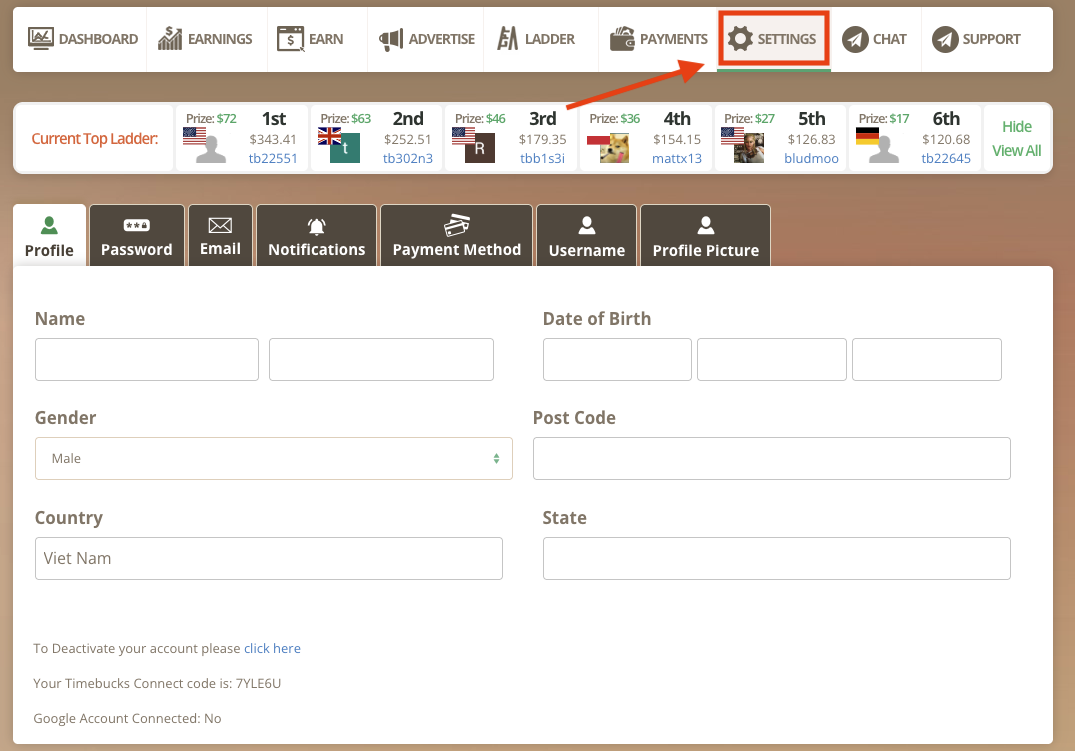Click the Post Code input field
The image size is (1075, 751).
click(x=771, y=458)
